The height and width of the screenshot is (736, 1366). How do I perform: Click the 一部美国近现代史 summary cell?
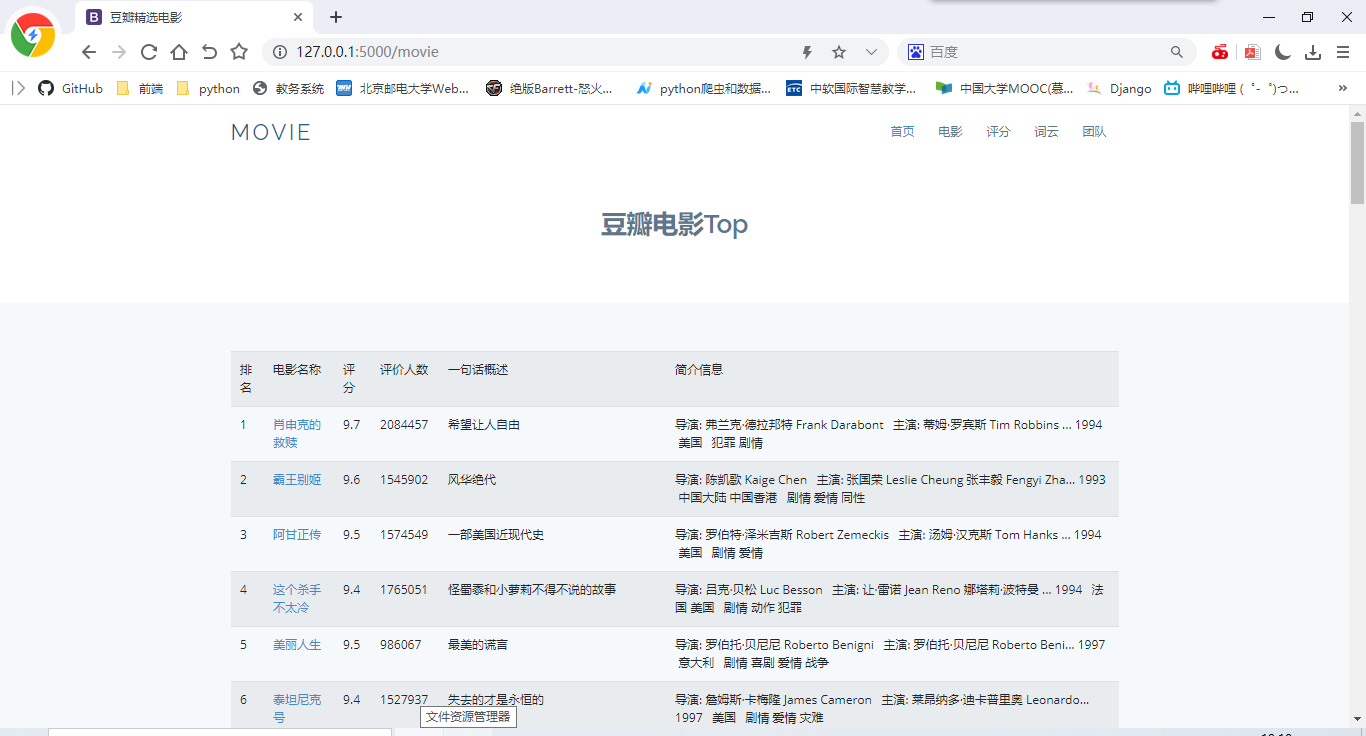[x=496, y=535]
